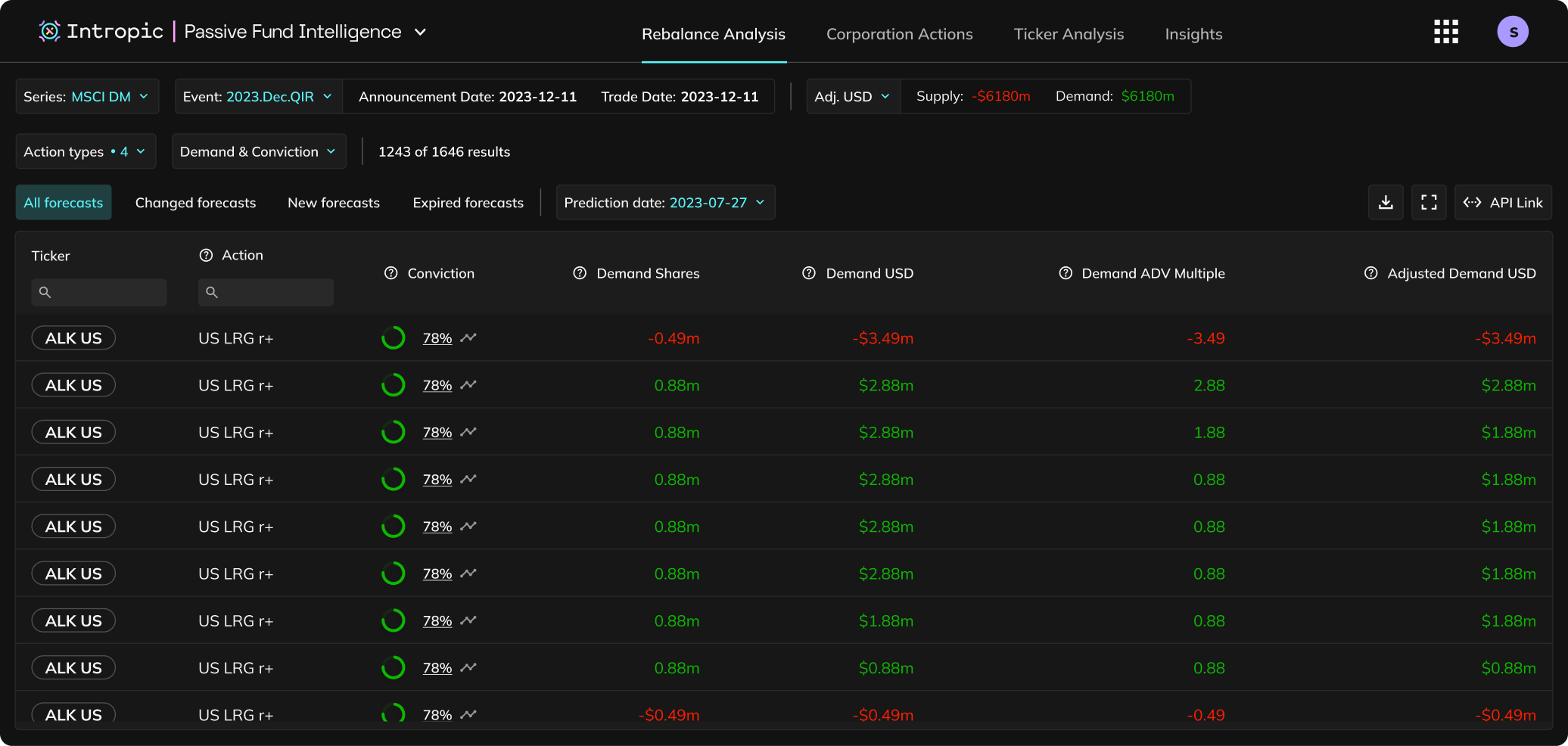This screenshot has height=746, width=1568.
Task: Switch to Changed forecasts filter
Action: tap(195, 203)
